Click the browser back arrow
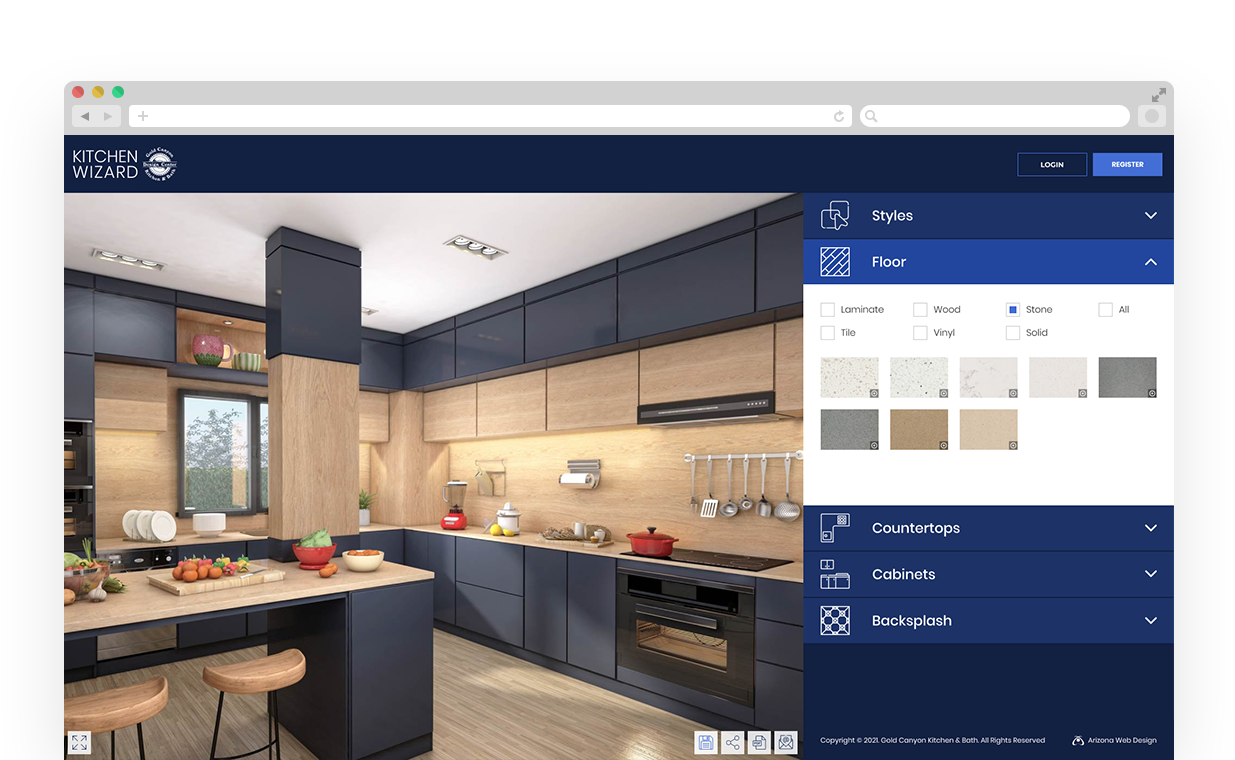Viewport: 1235px width, 760px height. (x=85, y=117)
